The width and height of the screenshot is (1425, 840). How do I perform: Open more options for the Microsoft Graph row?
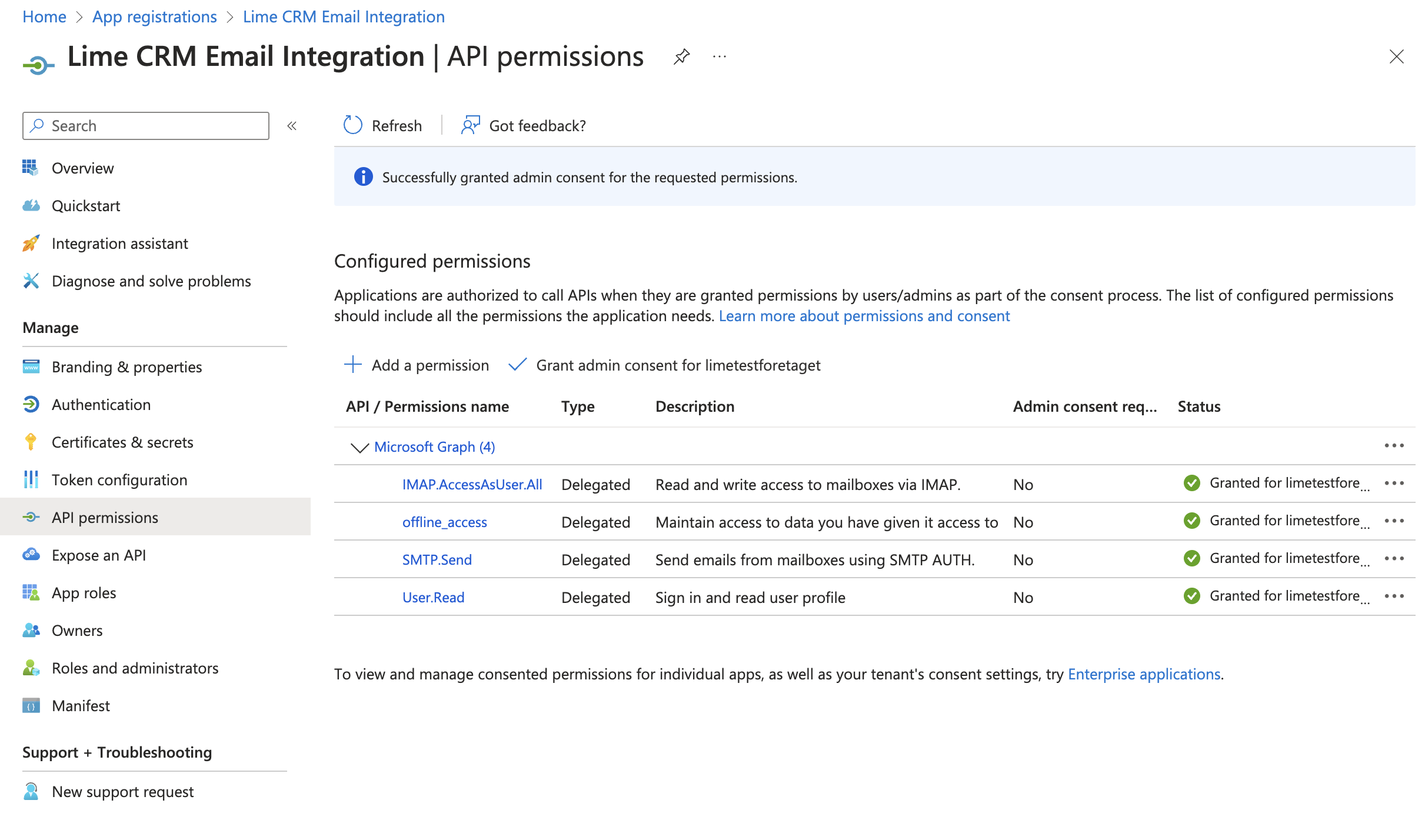point(1394,446)
